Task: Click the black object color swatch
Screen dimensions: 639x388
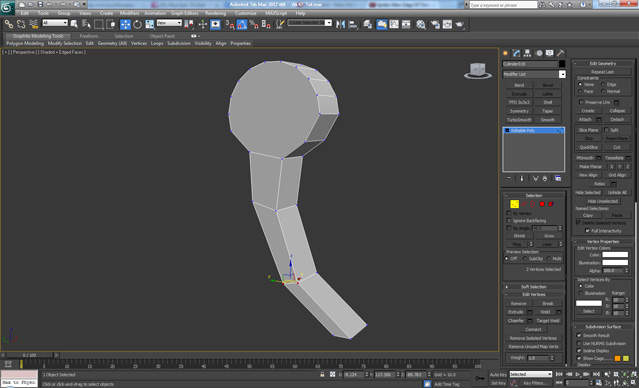Action: pyautogui.click(x=562, y=64)
